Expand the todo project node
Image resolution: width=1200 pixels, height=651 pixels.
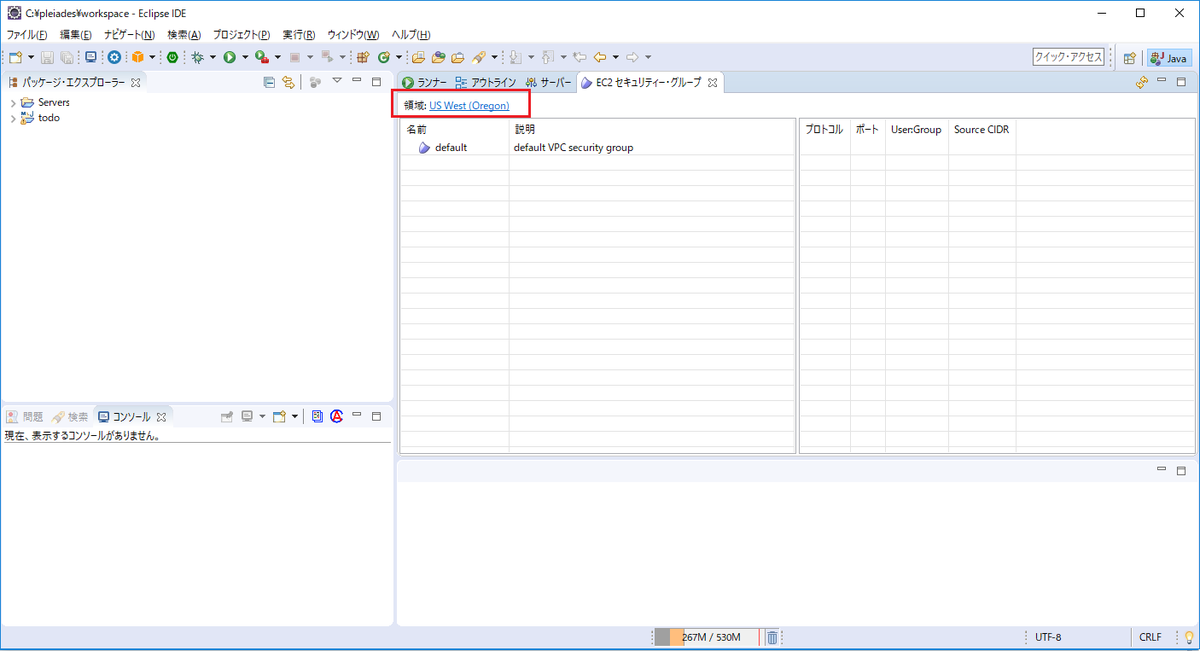pyautogui.click(x=13, y=118)
